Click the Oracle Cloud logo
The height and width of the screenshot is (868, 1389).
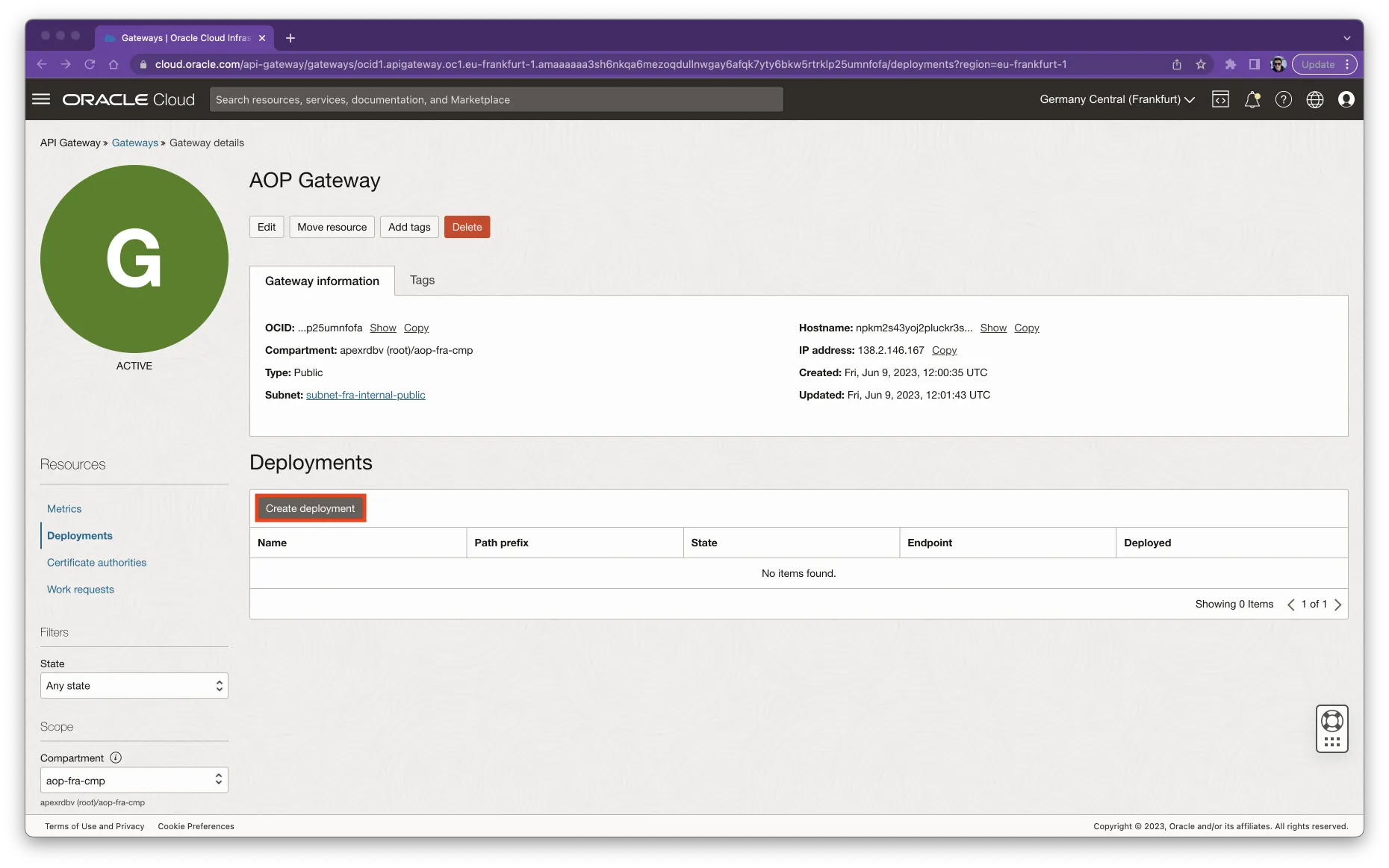pyautogui.click(x=128, y=99)
